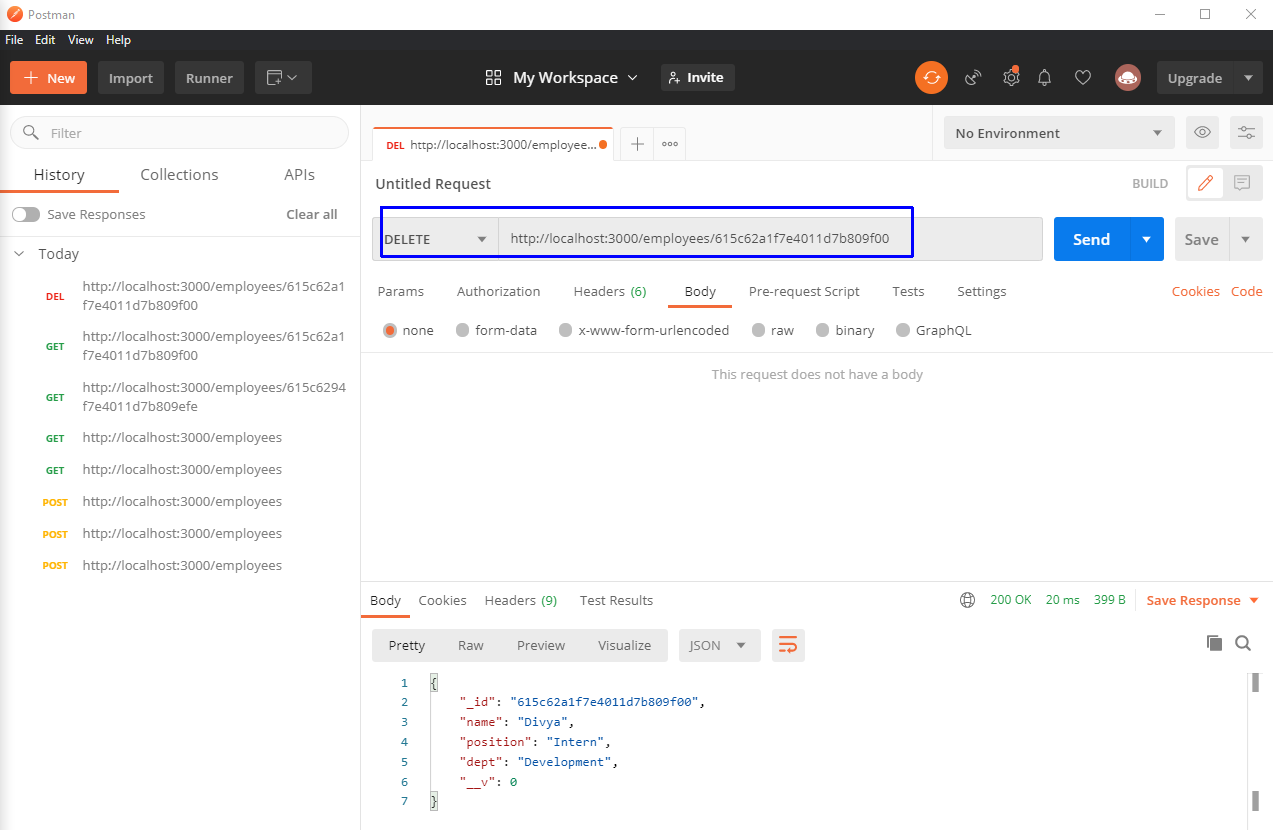
Task: Open the DEL history entry
Action: click(179, 296)
